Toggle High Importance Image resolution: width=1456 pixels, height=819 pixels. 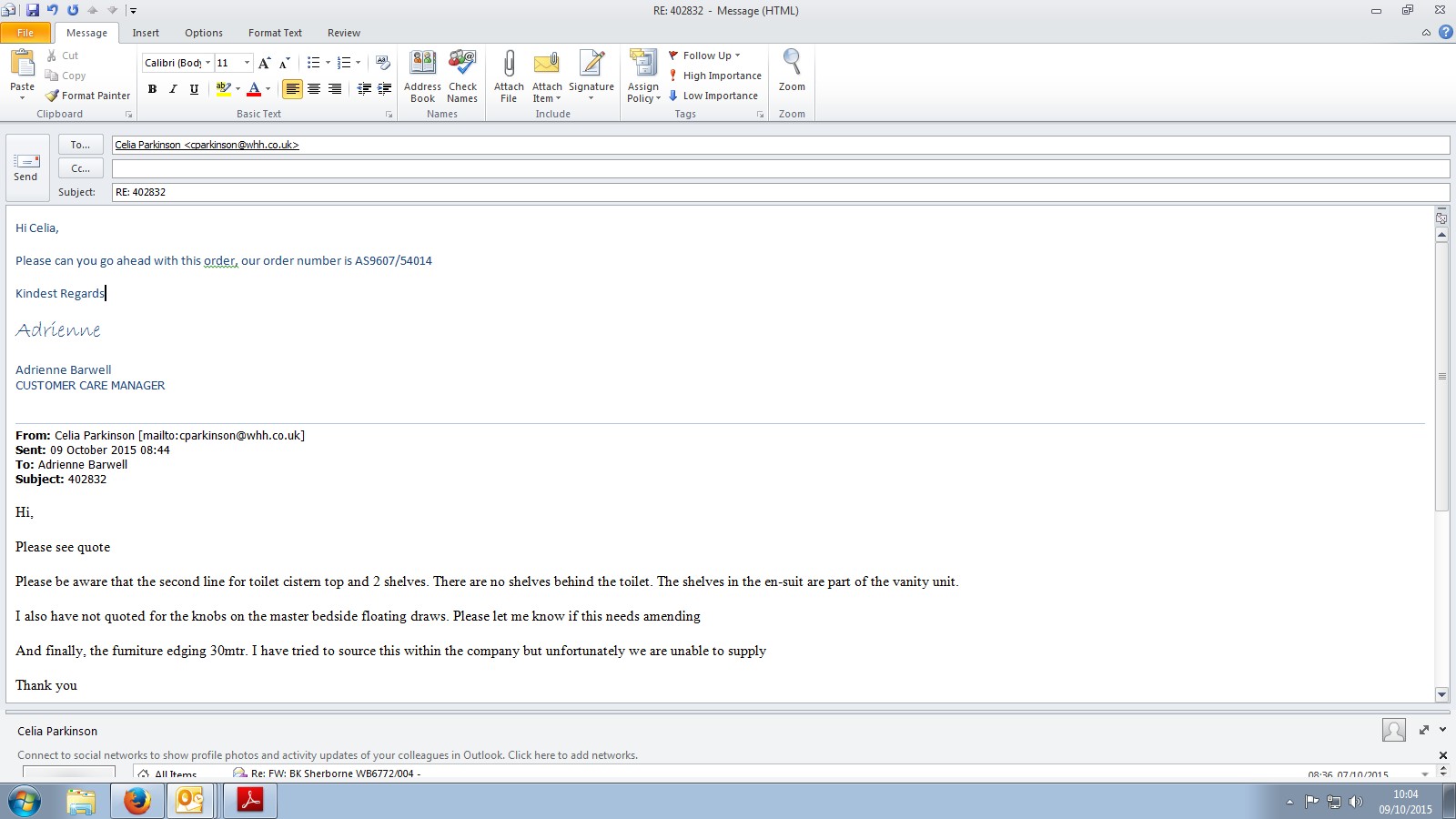(x=715, y=76)
